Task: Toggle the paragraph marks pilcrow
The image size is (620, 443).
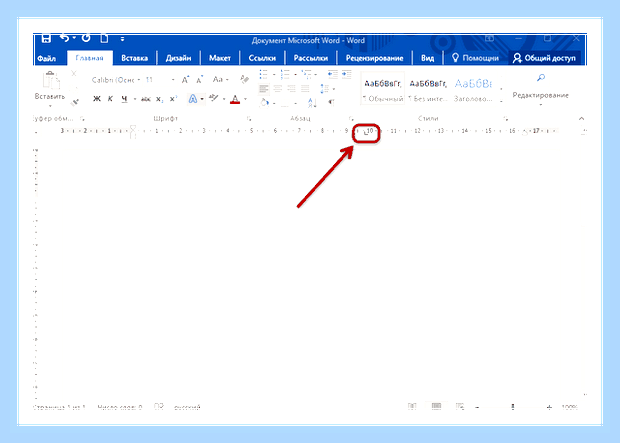Action: point(331,103)
